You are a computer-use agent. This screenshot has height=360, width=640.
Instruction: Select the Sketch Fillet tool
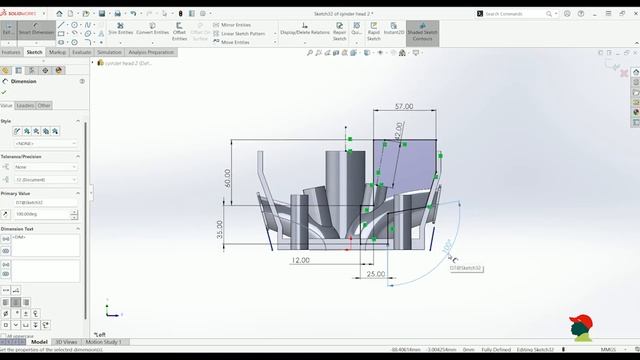tap(88, 42)
